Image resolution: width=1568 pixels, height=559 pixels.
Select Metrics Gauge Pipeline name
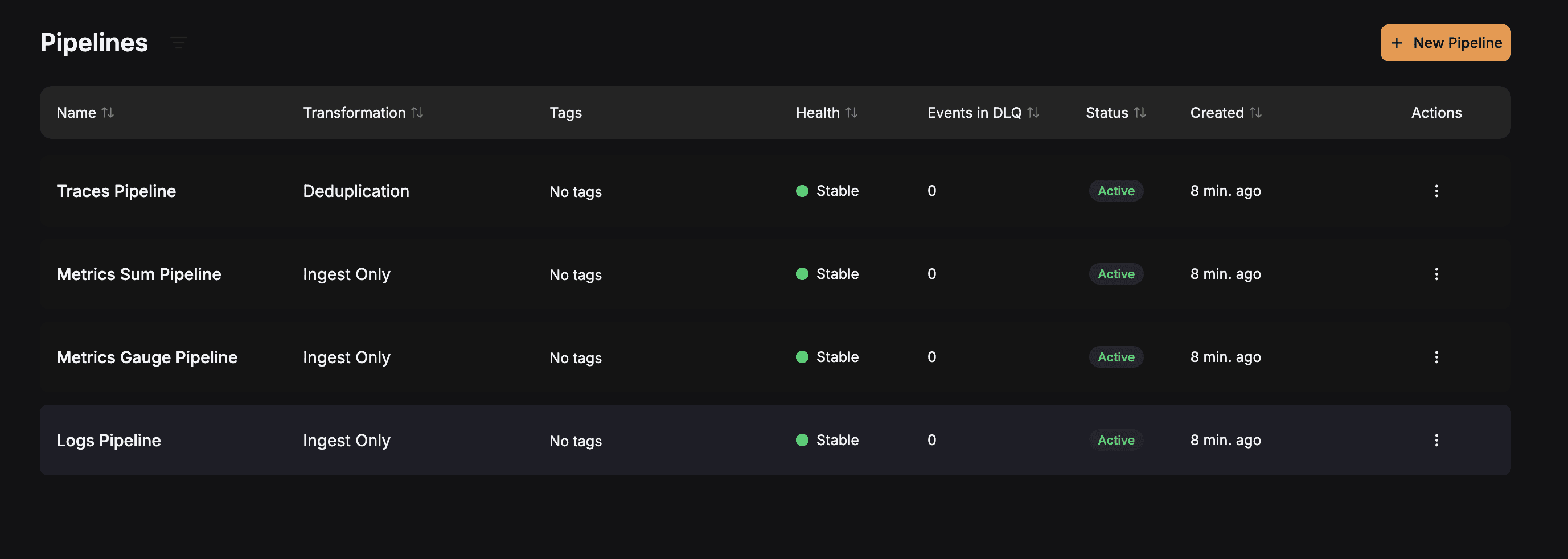(147, 357)
